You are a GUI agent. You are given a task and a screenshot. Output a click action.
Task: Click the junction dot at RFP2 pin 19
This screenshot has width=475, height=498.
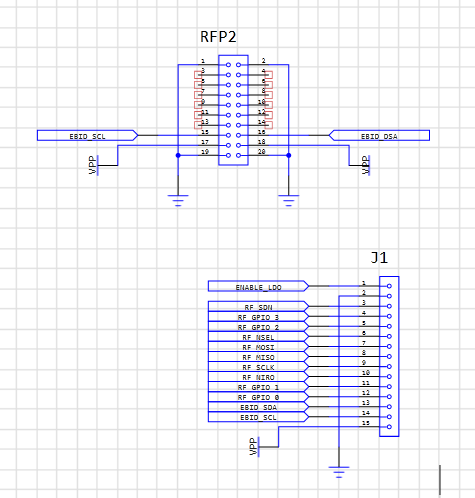[178, 155]
